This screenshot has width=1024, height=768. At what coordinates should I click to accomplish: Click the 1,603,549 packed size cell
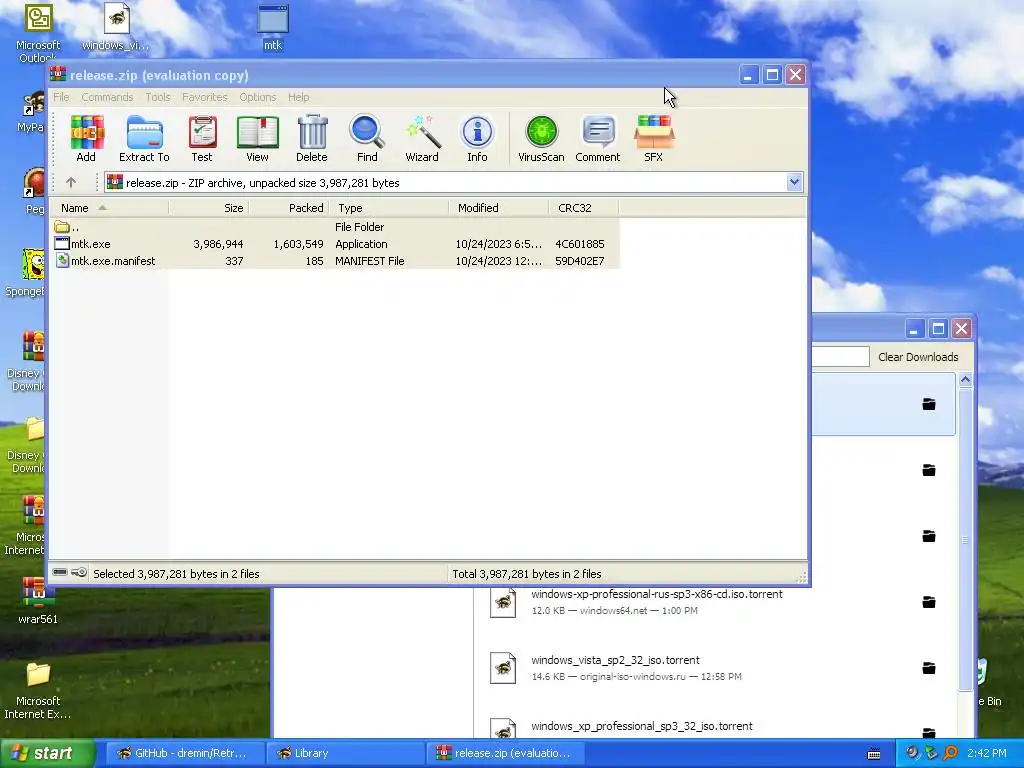298,244
